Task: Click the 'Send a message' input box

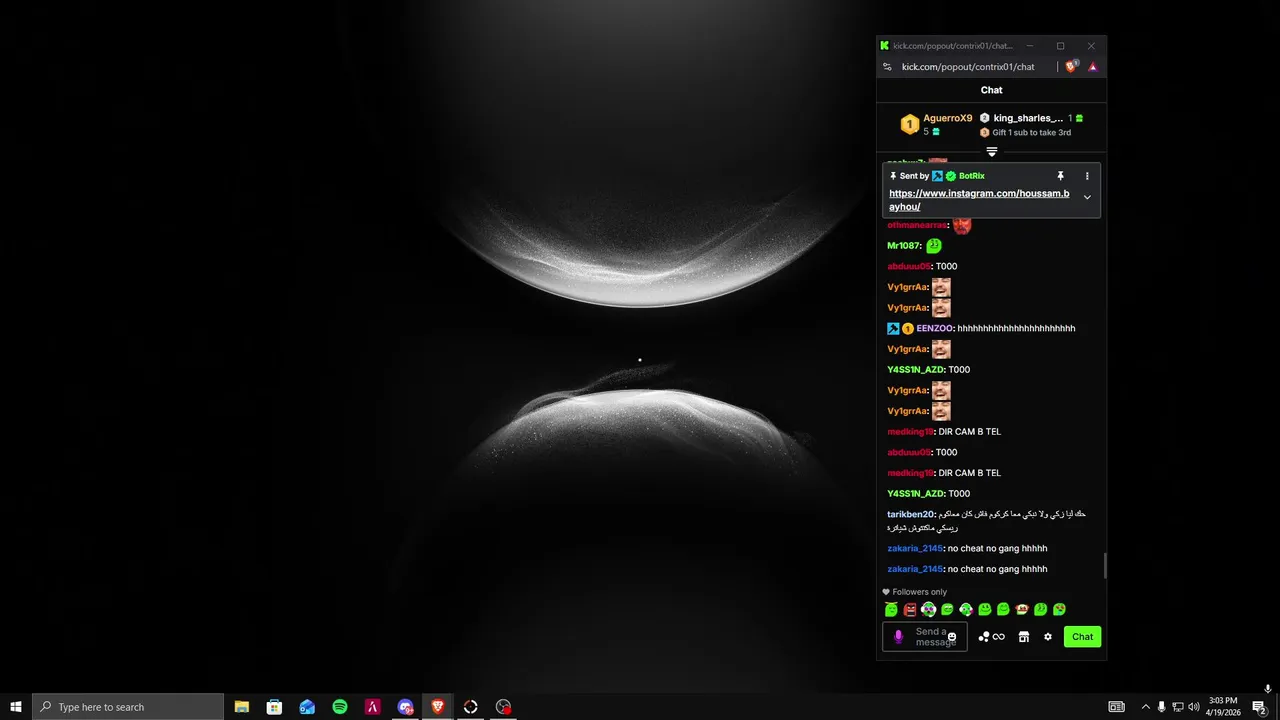Action: 925,637
